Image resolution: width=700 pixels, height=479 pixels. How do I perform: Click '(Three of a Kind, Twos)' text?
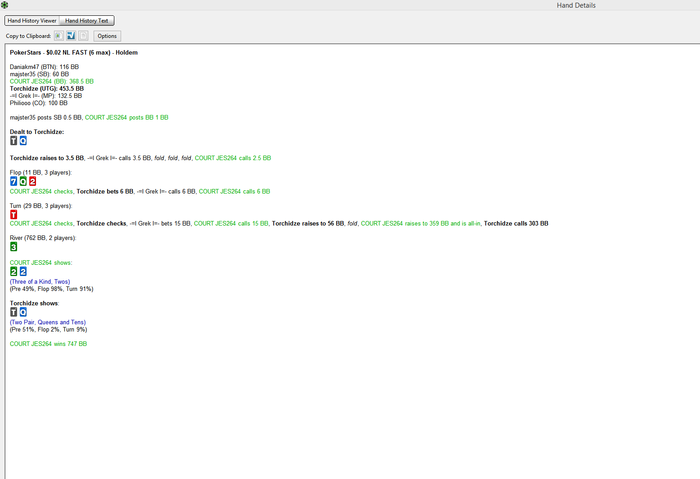[x=40, y=282]
